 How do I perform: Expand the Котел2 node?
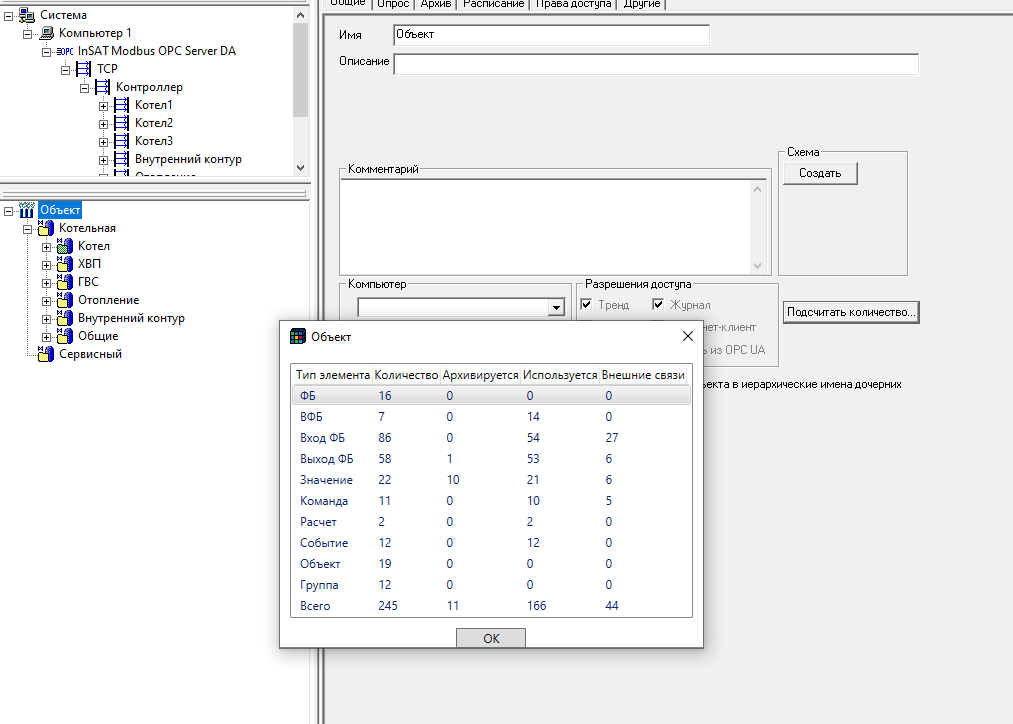click(103, 124)
